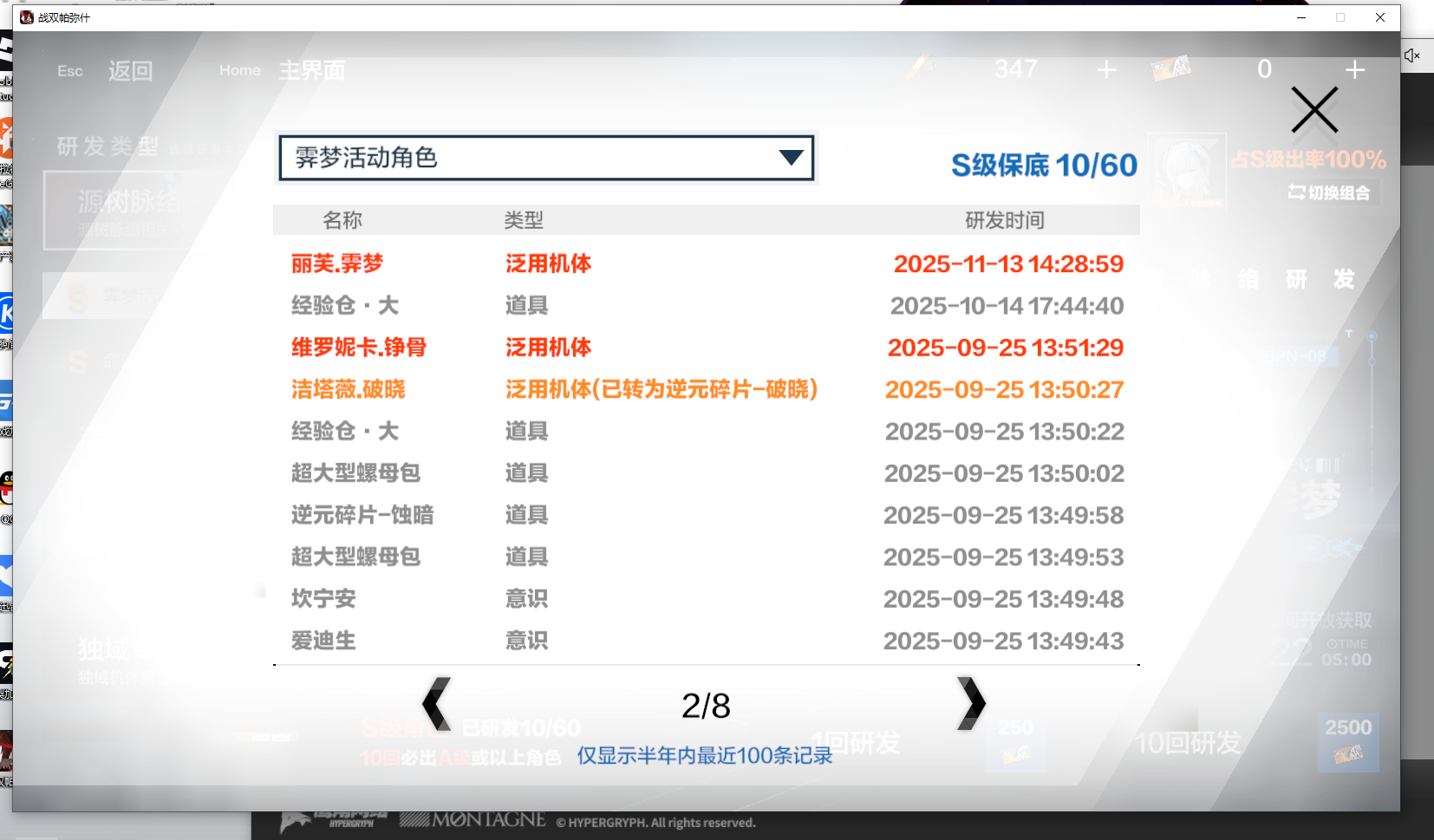
Task: Click the S级保底 10/60 pity counter
Action: (1044, 165)
